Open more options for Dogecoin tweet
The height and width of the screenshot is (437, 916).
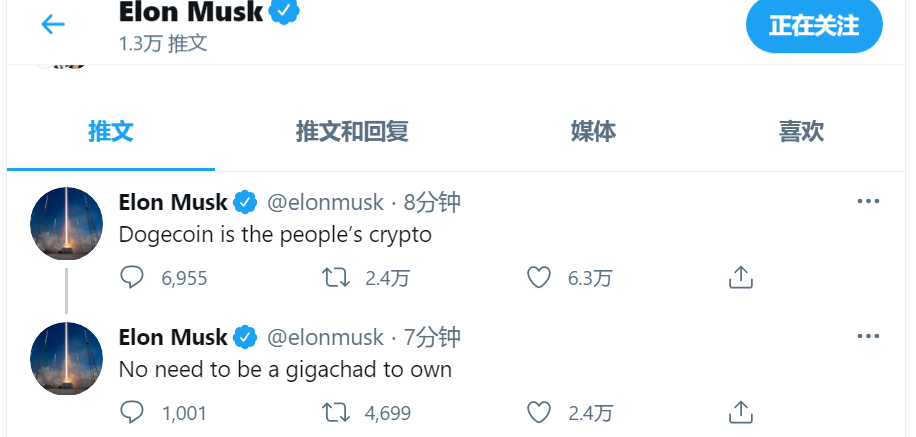pos(868,202)
